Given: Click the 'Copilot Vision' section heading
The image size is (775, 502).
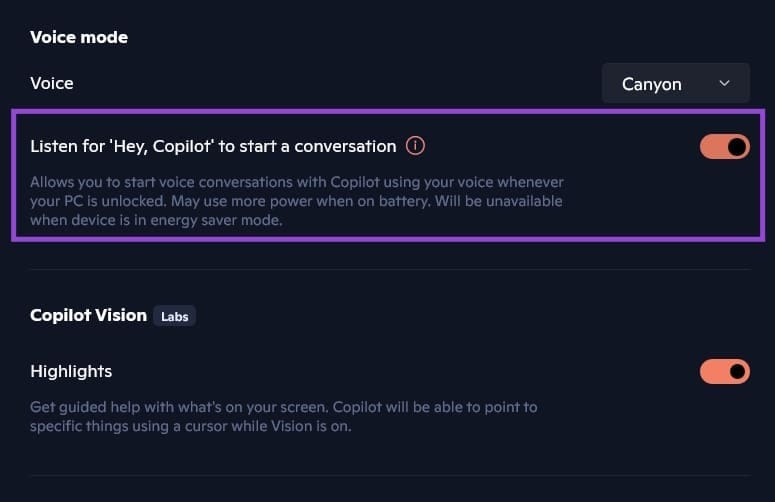Looking at the screenshot, I should (88, 315).
